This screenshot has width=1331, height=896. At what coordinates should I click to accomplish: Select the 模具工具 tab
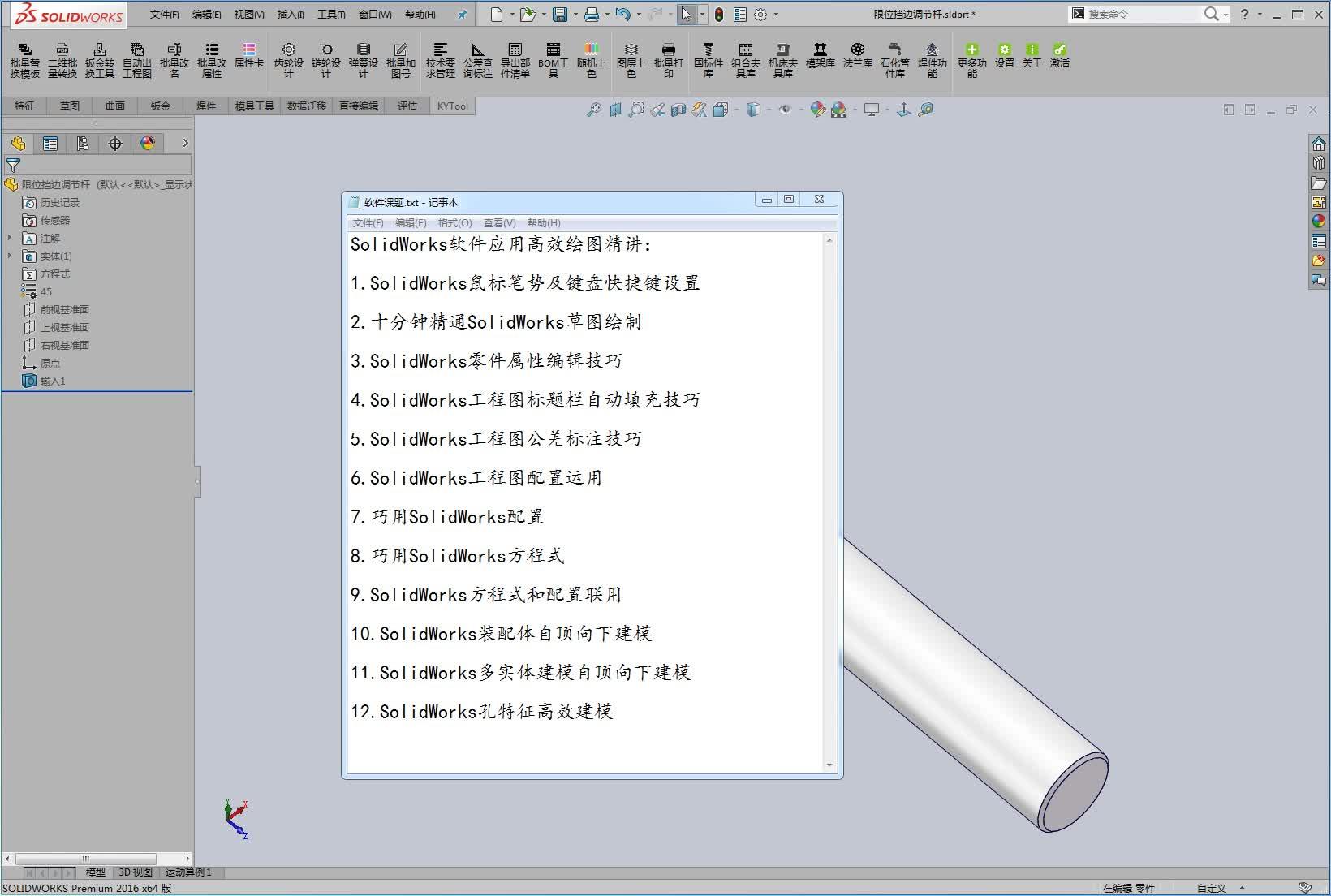(x=254, y=106)
